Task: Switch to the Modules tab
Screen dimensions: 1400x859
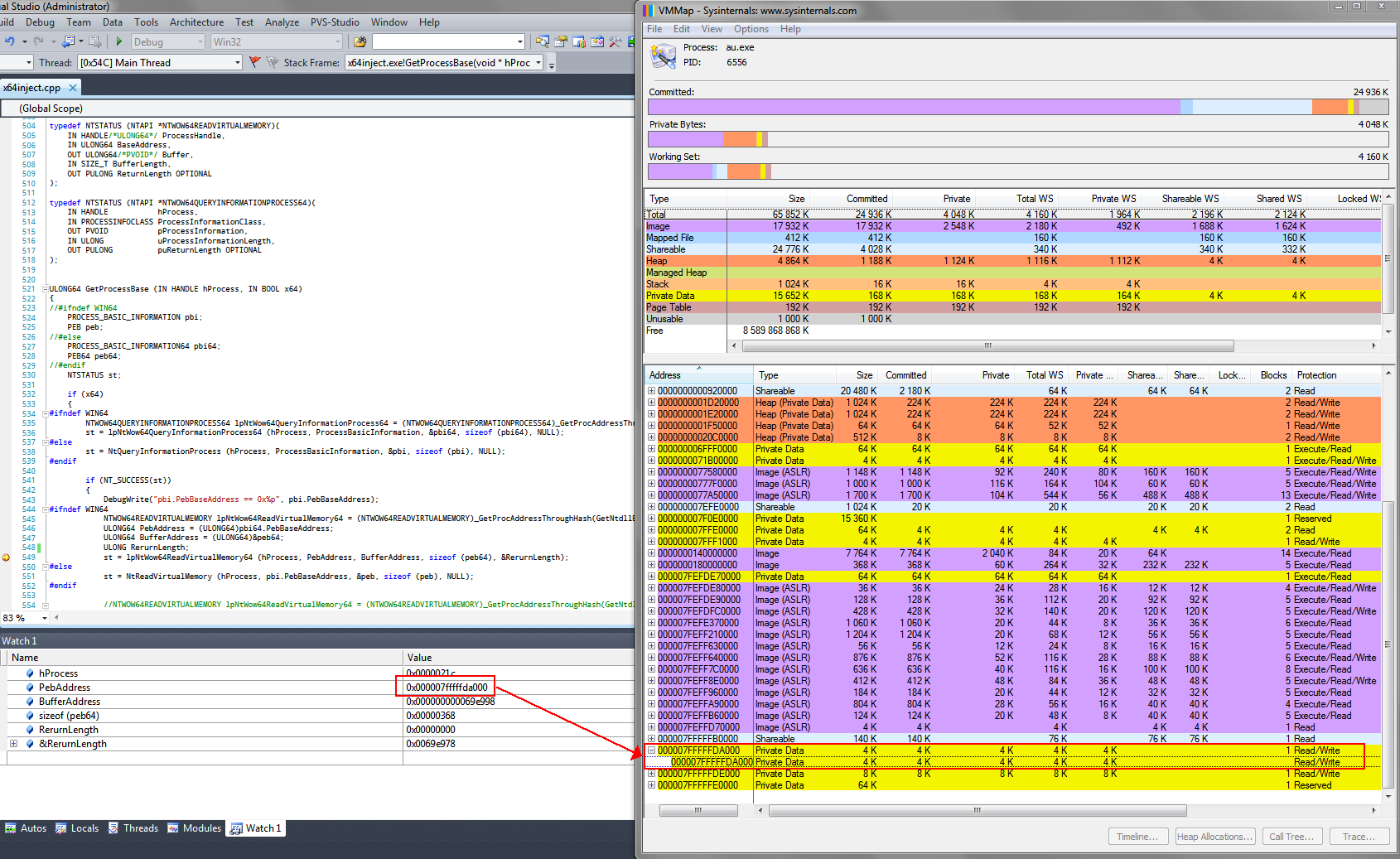Action: click(x=195, y=828)
